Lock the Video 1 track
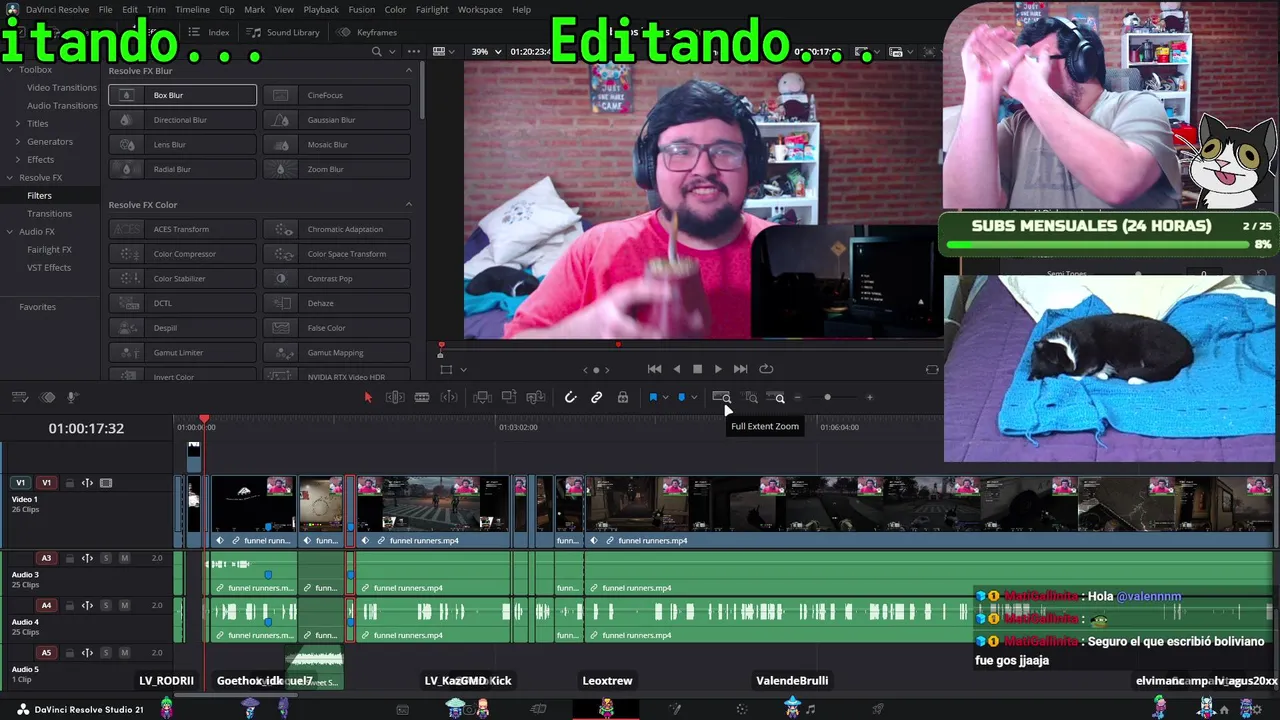This screenshot has width=1280, height=720. 69,483
